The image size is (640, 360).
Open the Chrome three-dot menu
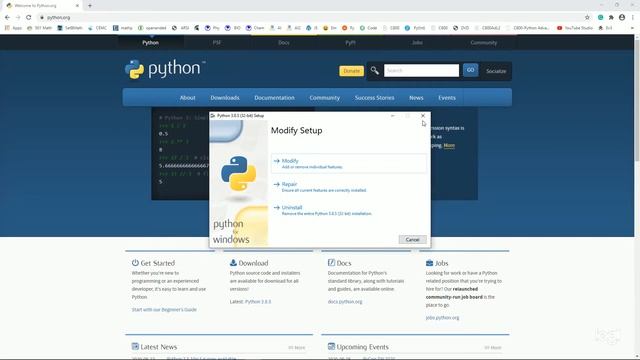click(633, 18)
